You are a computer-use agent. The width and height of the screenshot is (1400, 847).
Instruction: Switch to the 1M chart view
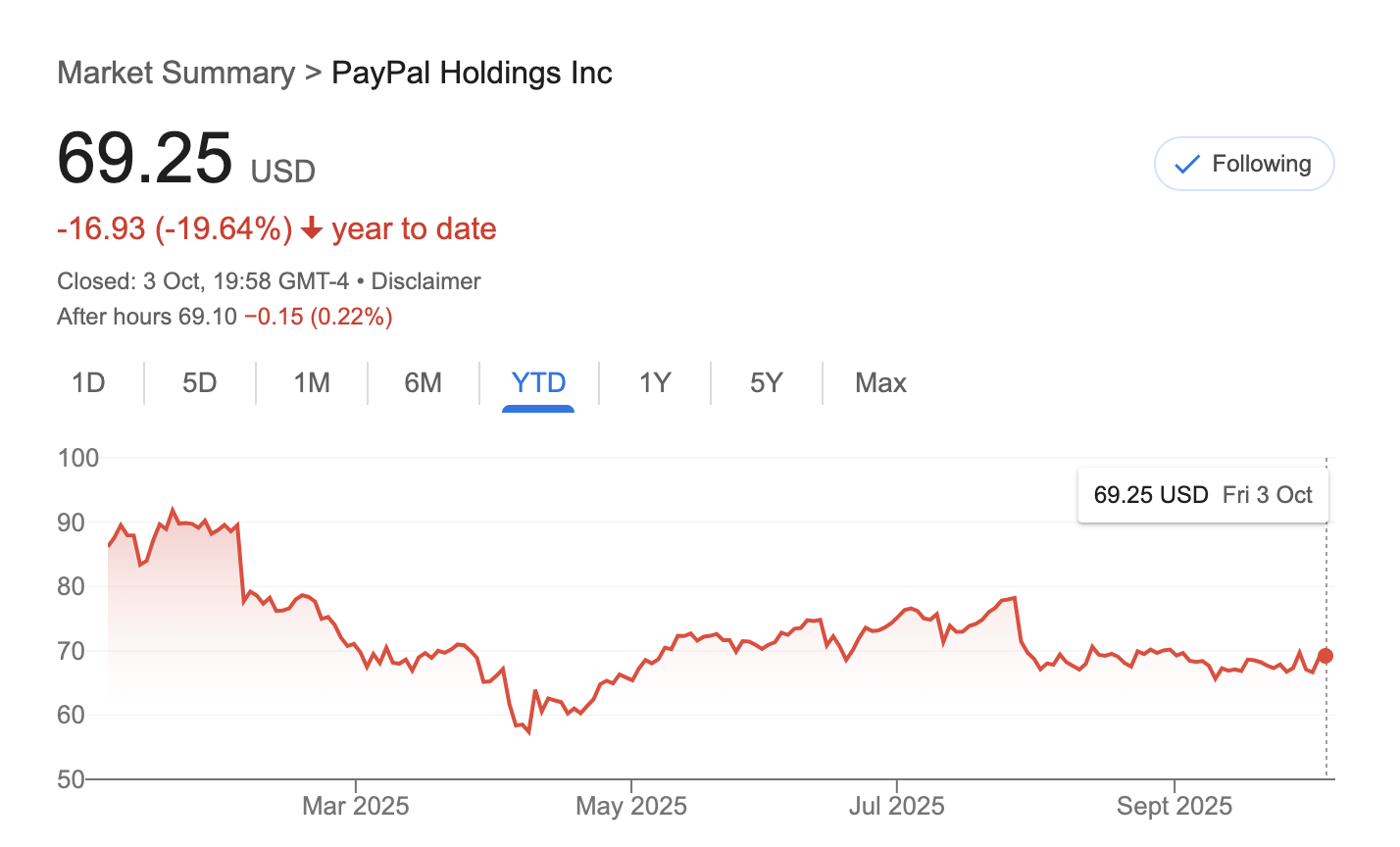(312, 383)
